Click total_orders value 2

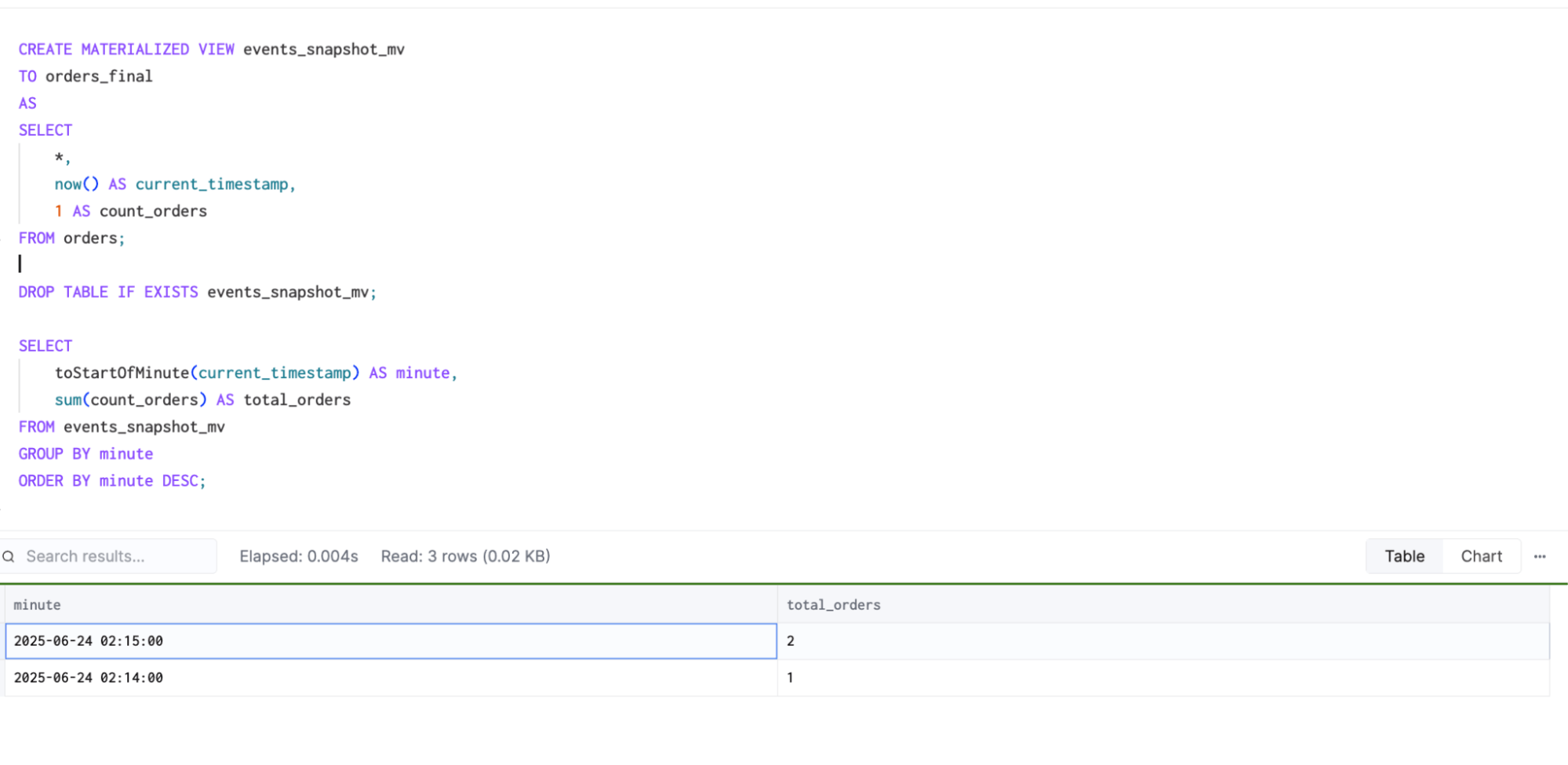coord(1163,641)
